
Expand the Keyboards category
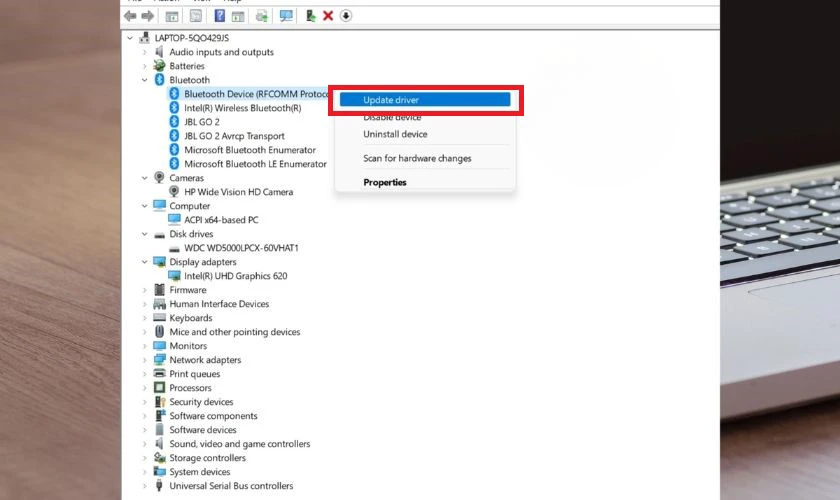144,318
